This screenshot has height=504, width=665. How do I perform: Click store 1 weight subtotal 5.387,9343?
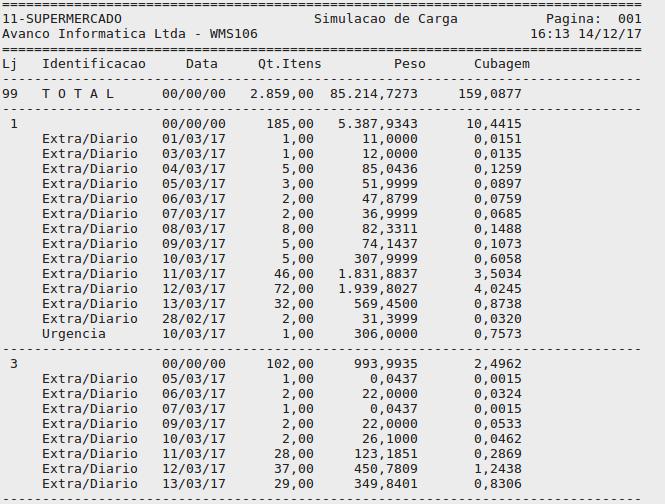[377, 124]
